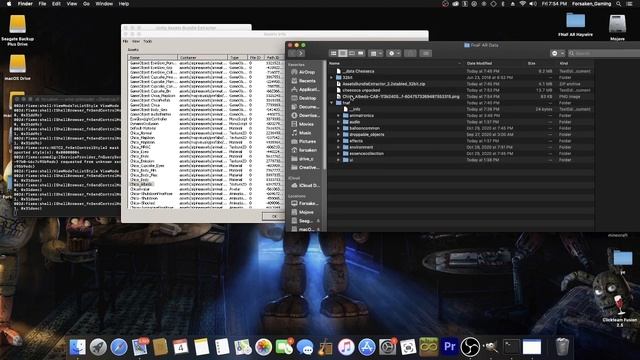
Task: Open System Preferences in the Dock
Action: tap(387, 347)
